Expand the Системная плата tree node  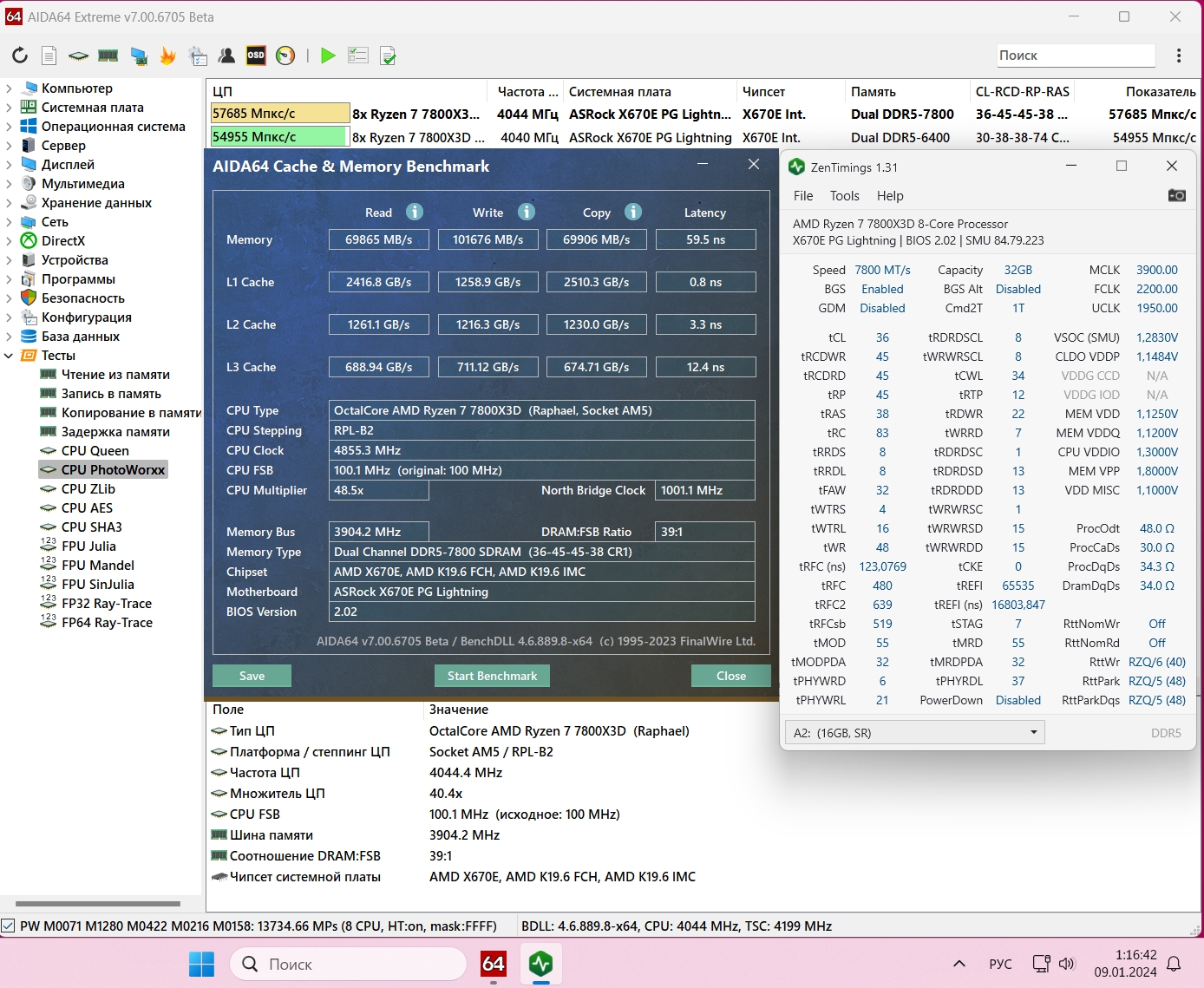[x=9, y=108]
